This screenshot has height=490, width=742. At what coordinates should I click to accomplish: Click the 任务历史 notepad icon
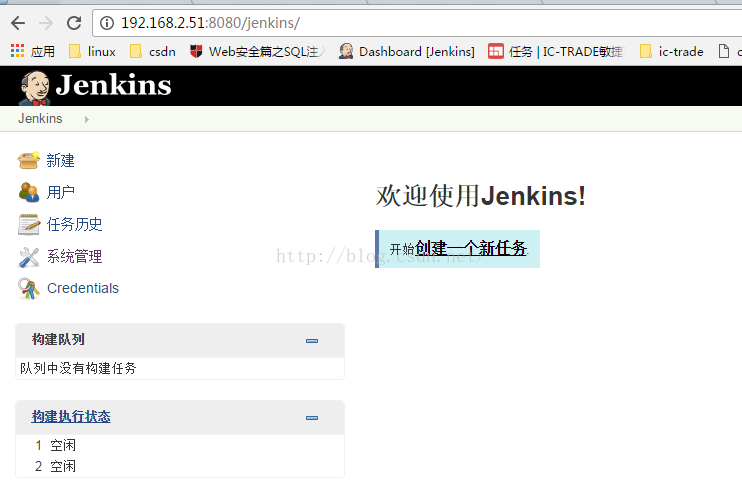pos(29,224)
